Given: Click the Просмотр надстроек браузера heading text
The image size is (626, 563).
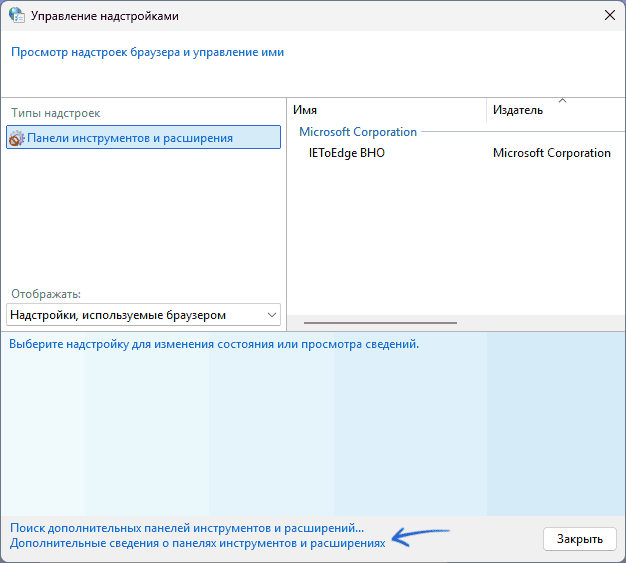Looking at the screenshot, I should click(x=148, y=52).
